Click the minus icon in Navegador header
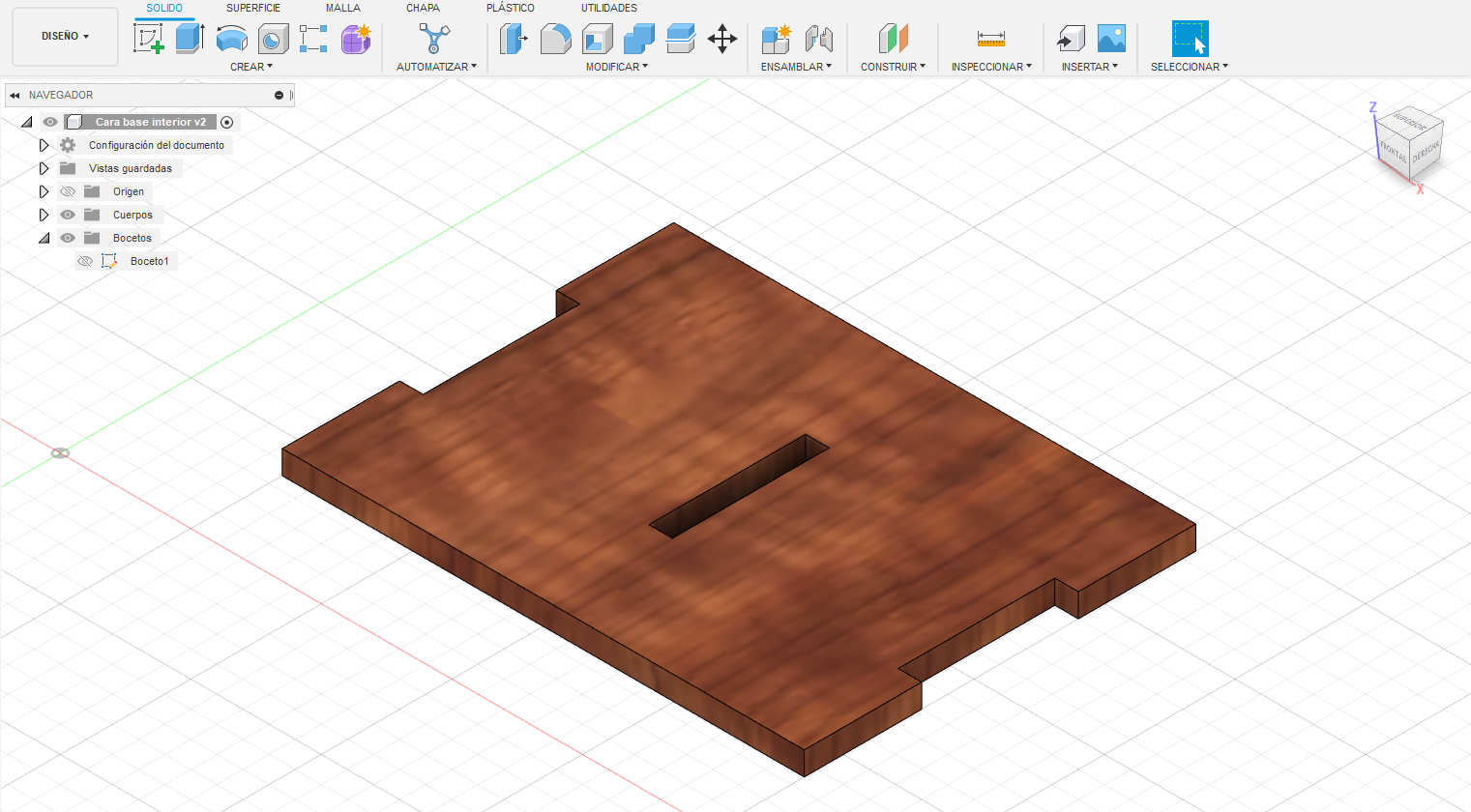The width and height of the screenshot is (1471, 812). (279, 95)
